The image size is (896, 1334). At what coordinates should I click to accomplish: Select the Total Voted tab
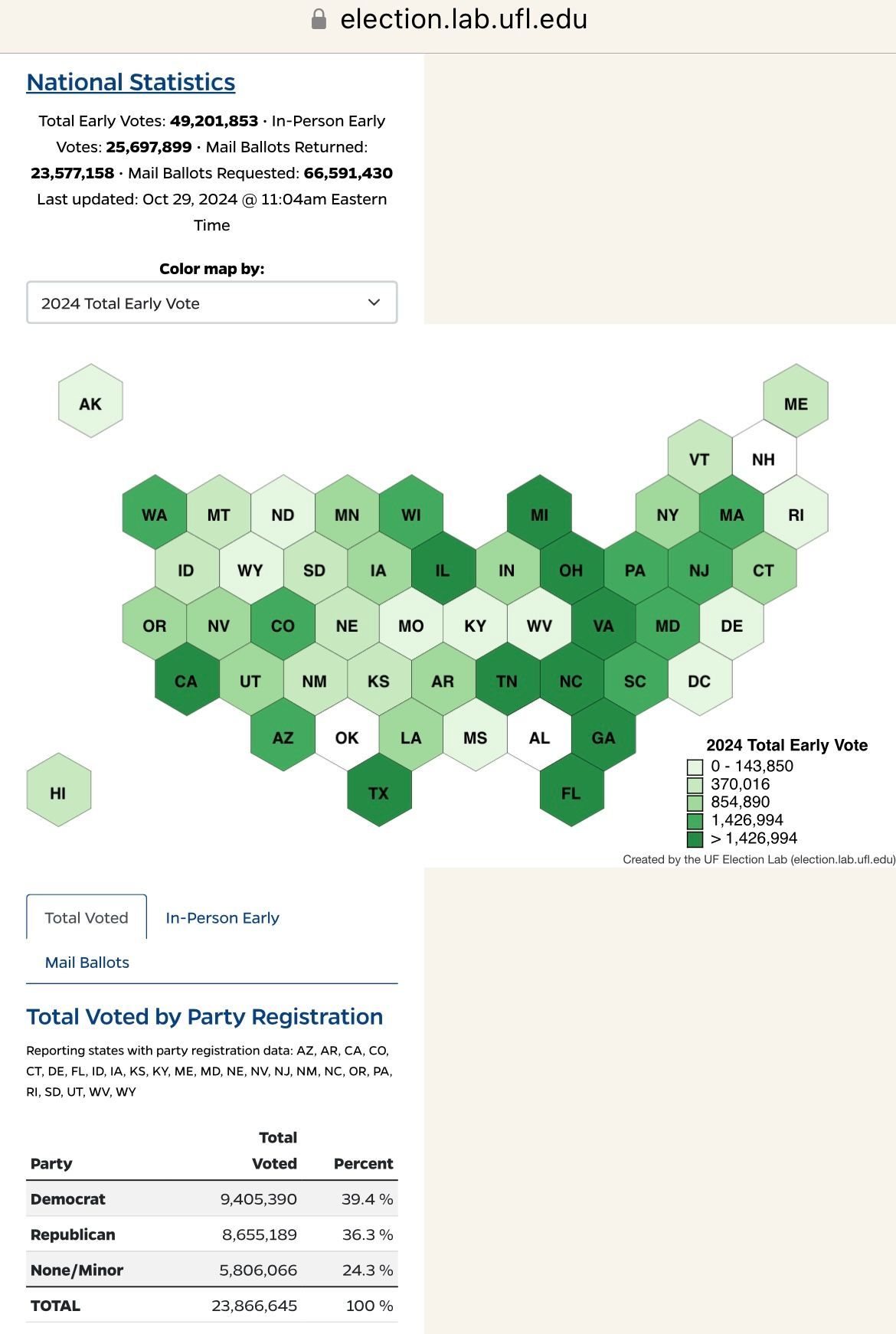pyautogui.click(x=87, y=917)
